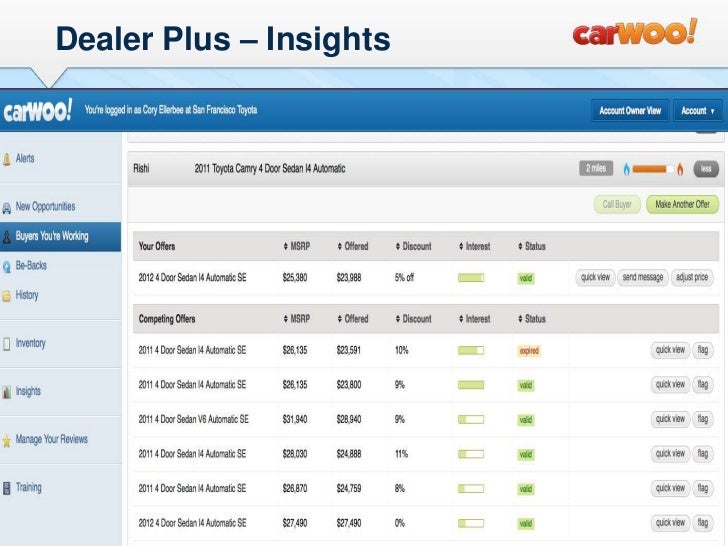Sort Your Offers by Discount
The image size is (728, 546).
pyautogui.click(x=413, y=246)
